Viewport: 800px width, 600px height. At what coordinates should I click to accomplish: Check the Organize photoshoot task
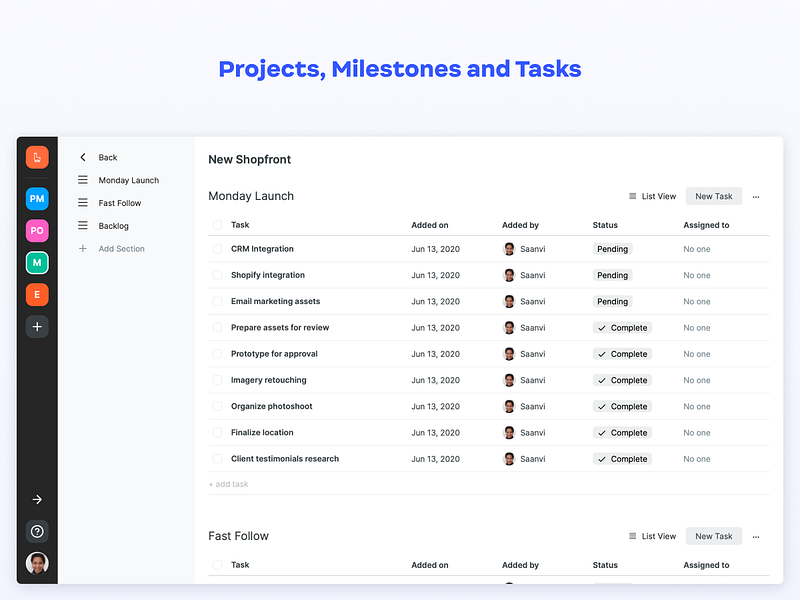pos(217,407)
